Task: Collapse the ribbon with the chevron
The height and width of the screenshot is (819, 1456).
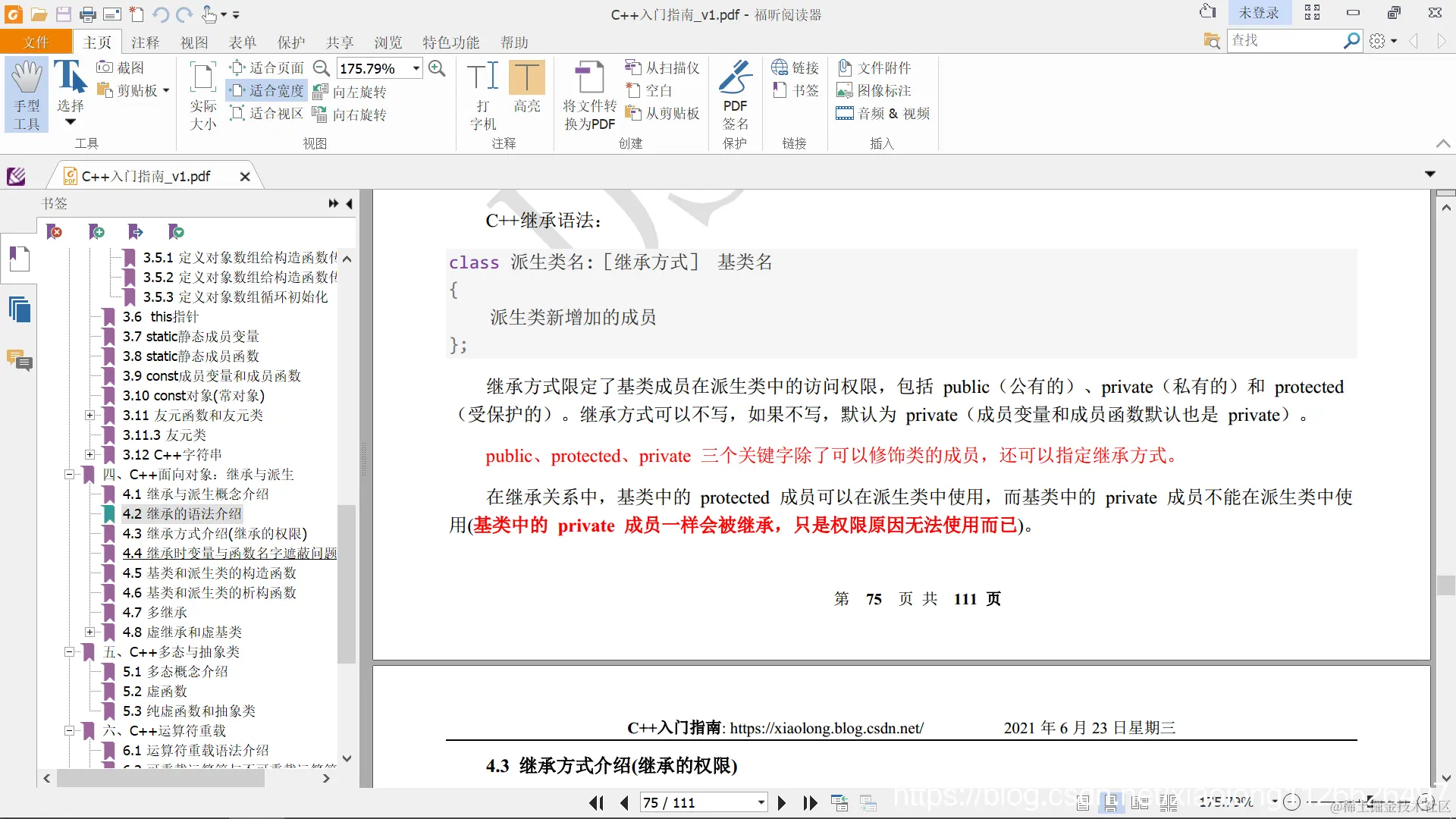Action: coord(1443,143)
